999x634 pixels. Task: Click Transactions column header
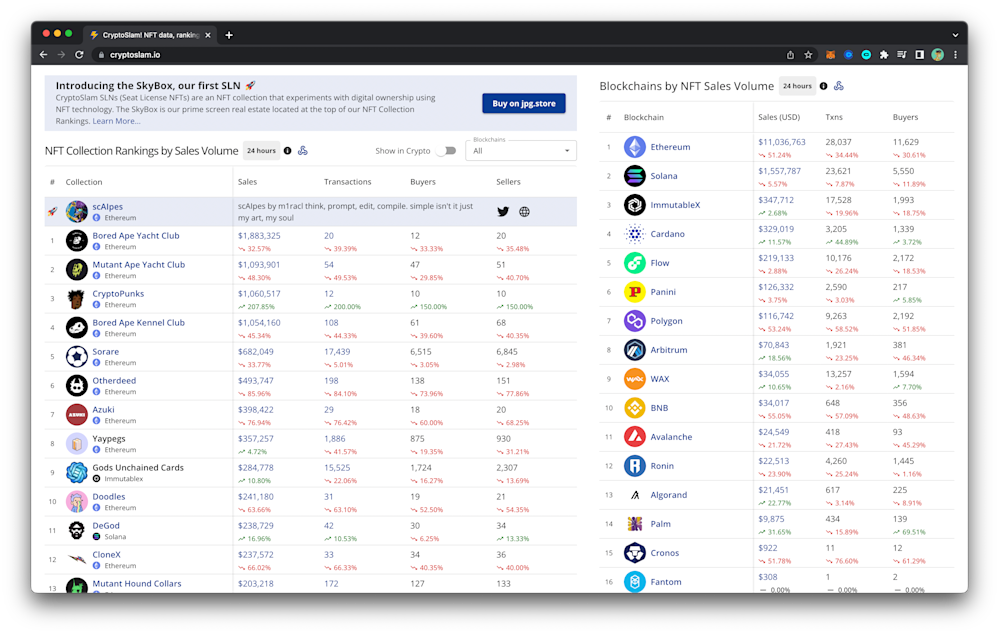(347, 182)
